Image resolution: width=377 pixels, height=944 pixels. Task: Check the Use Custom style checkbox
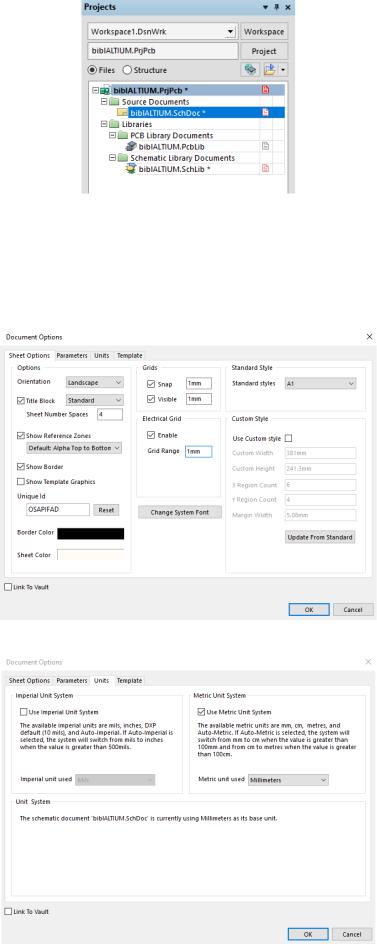pos(288,438)
